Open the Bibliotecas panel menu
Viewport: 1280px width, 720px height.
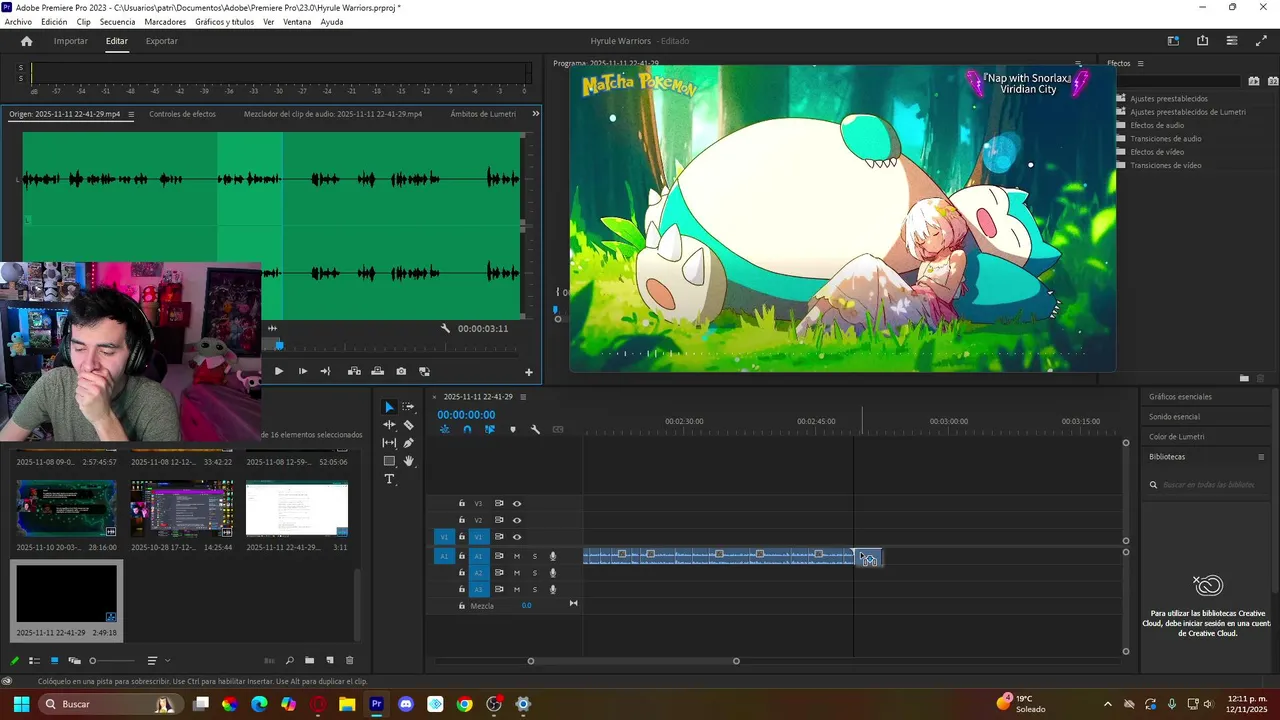[x=1261, y=457]
